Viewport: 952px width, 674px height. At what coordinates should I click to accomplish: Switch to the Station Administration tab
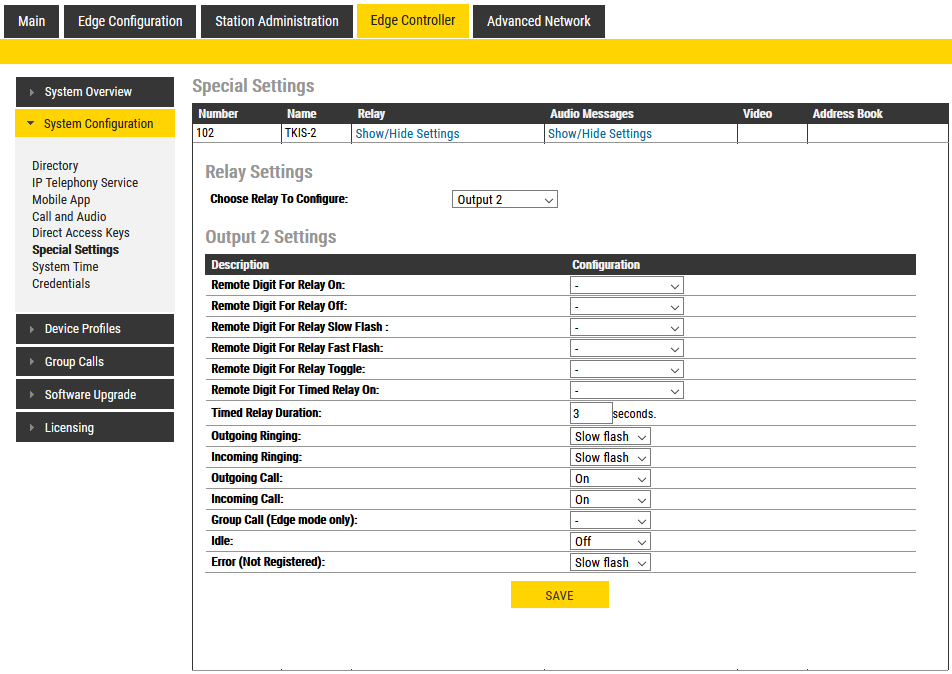pyautogui.click(x=277, y=21)
